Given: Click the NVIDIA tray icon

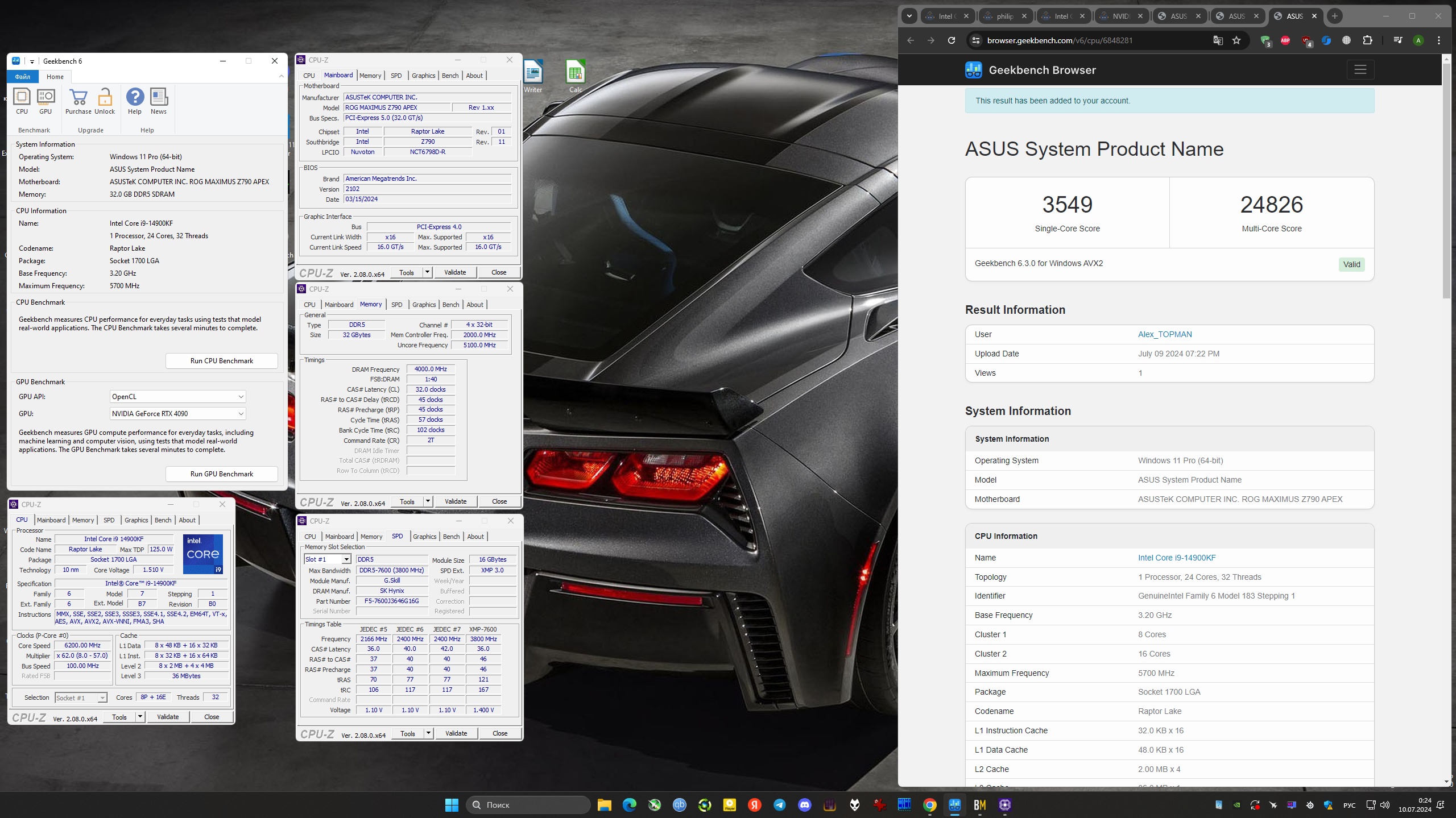Looking at the screenshot, I should click(x=1237, y=805).
